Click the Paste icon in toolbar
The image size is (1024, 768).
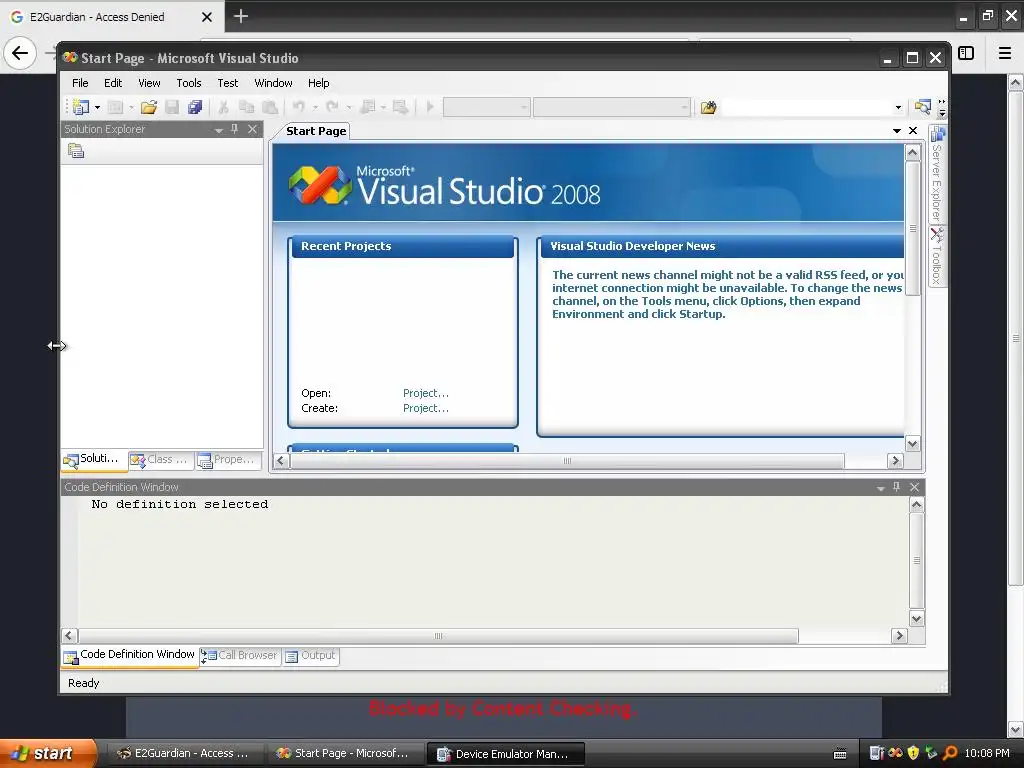coord(269,107)
